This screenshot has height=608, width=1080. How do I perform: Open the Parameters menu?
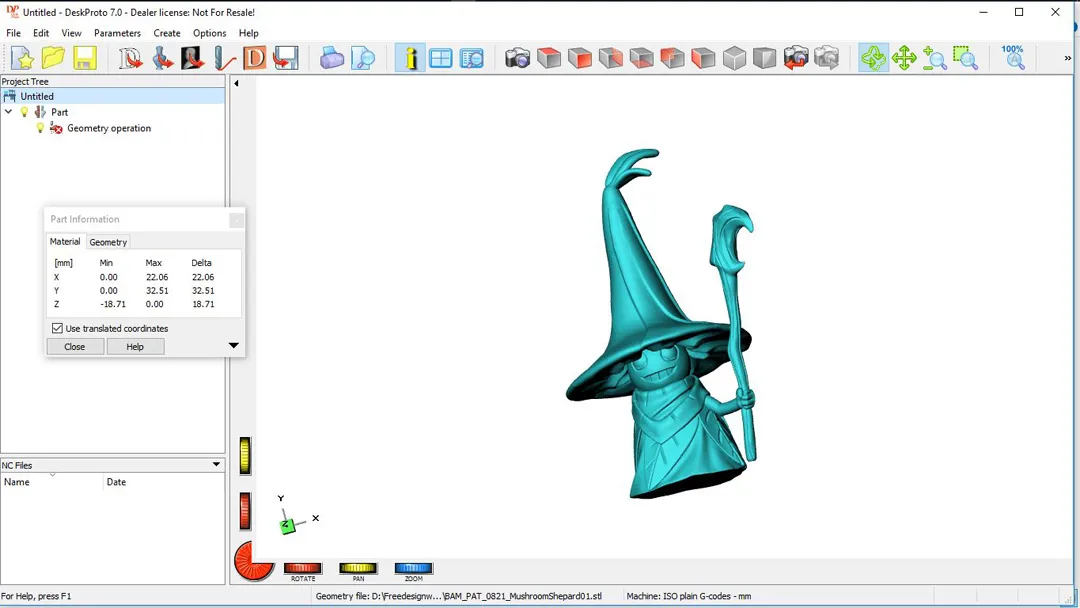pos(117,33)
